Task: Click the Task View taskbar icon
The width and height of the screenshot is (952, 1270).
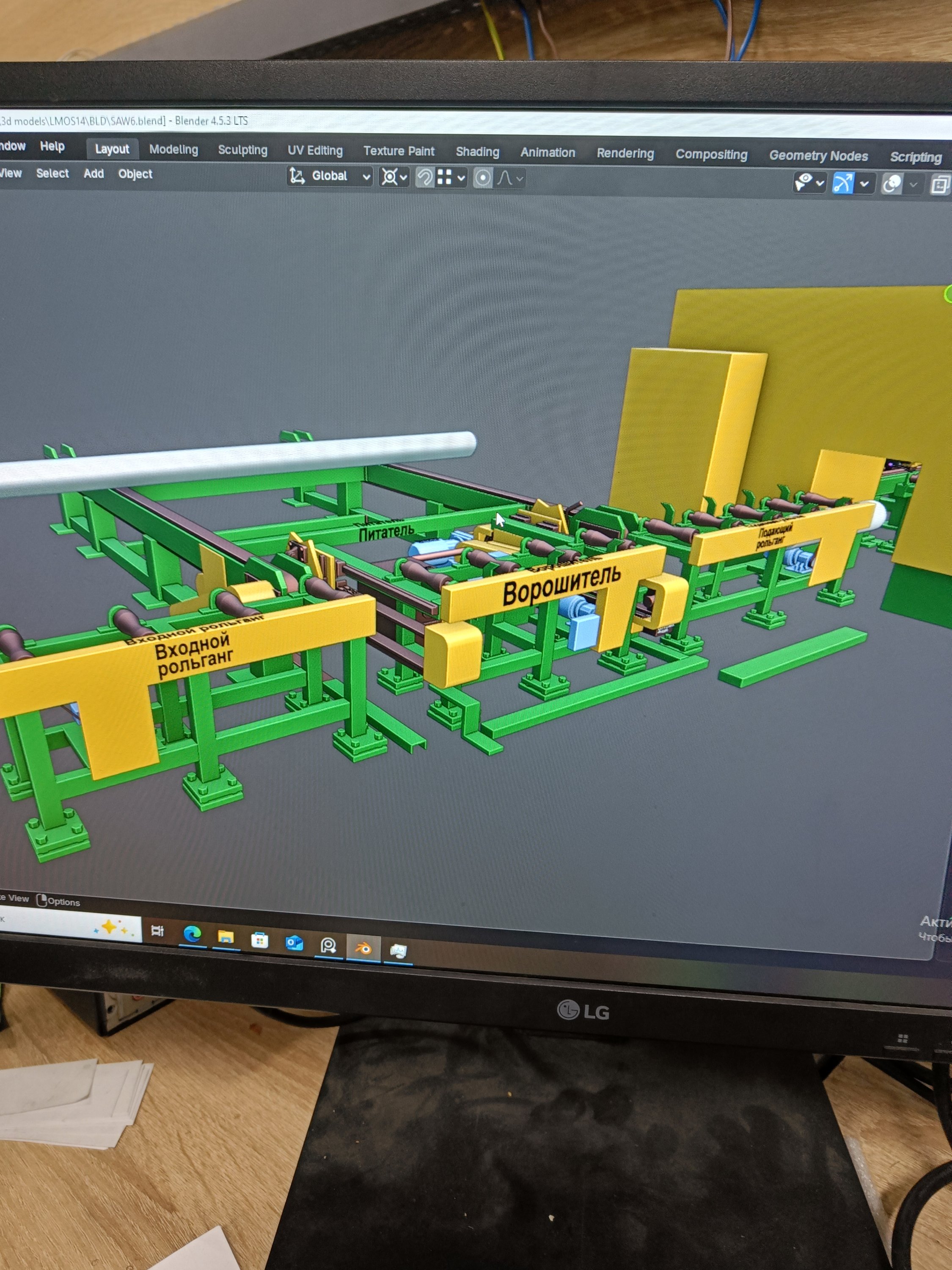Action: pyautogui.click(x=157, y=930)
